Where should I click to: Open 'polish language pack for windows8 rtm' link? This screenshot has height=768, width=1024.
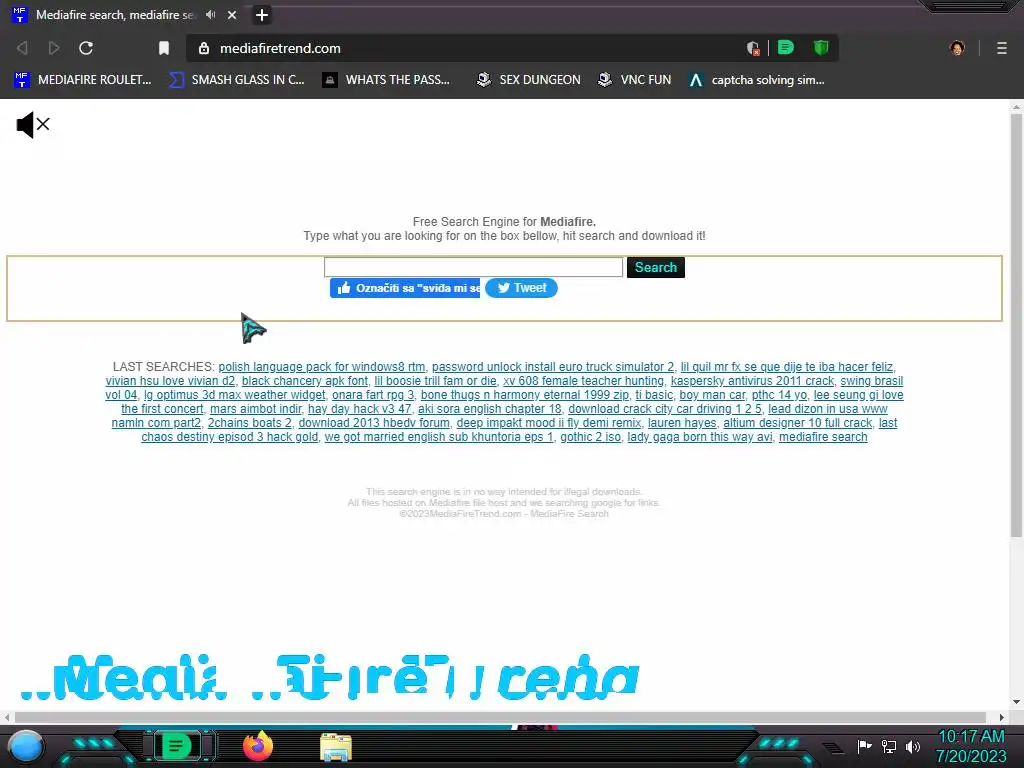click(322, 367)
